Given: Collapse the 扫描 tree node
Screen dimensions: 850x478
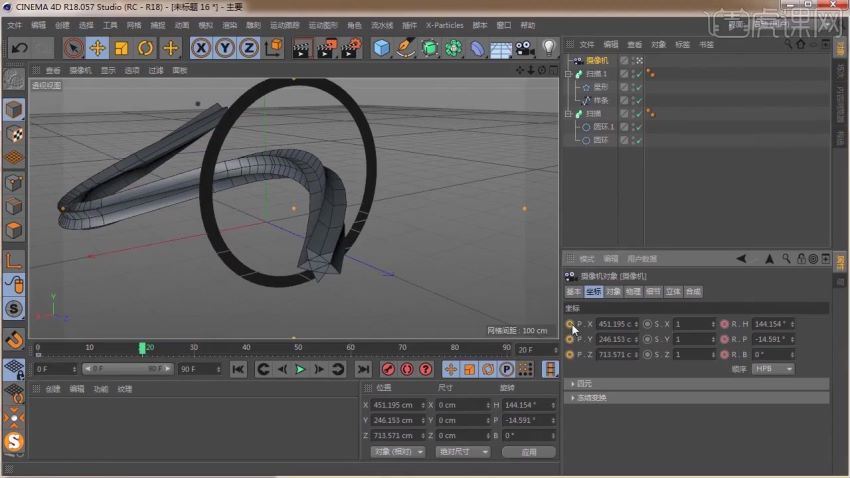Looking at the screenshot, I should [x=568, y=114].
